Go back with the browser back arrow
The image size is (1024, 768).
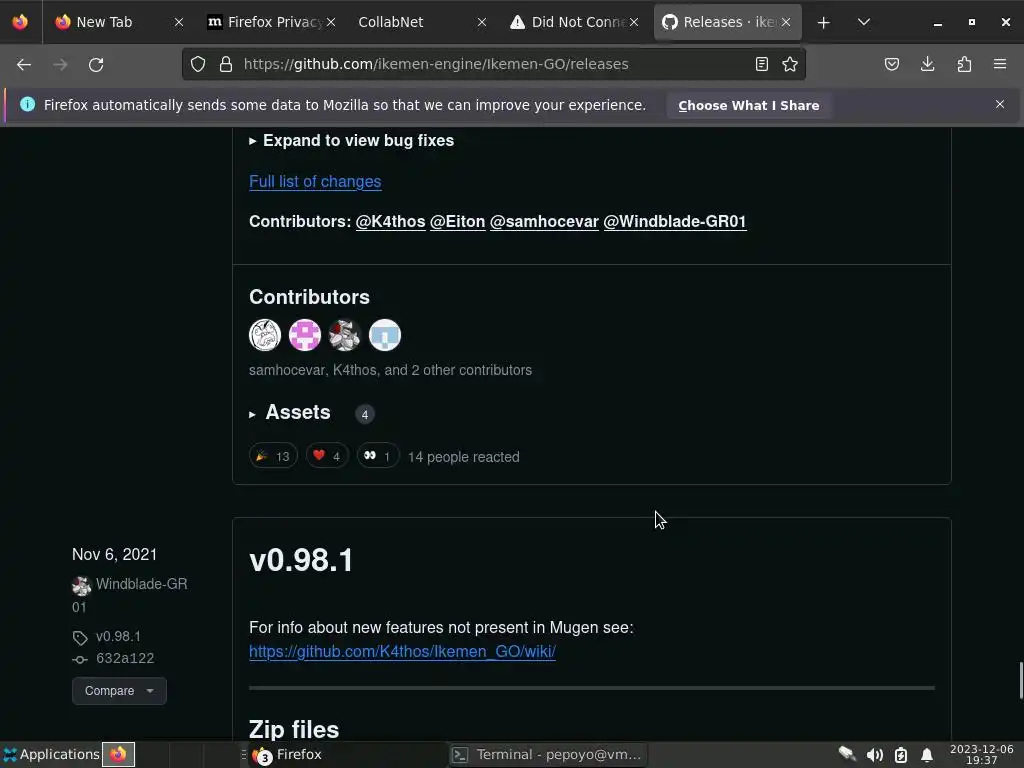24,64
